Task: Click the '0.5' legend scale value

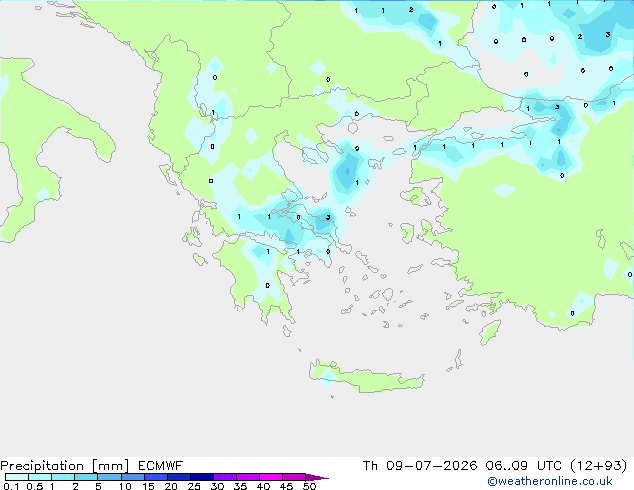Action: tap(35, 486)
